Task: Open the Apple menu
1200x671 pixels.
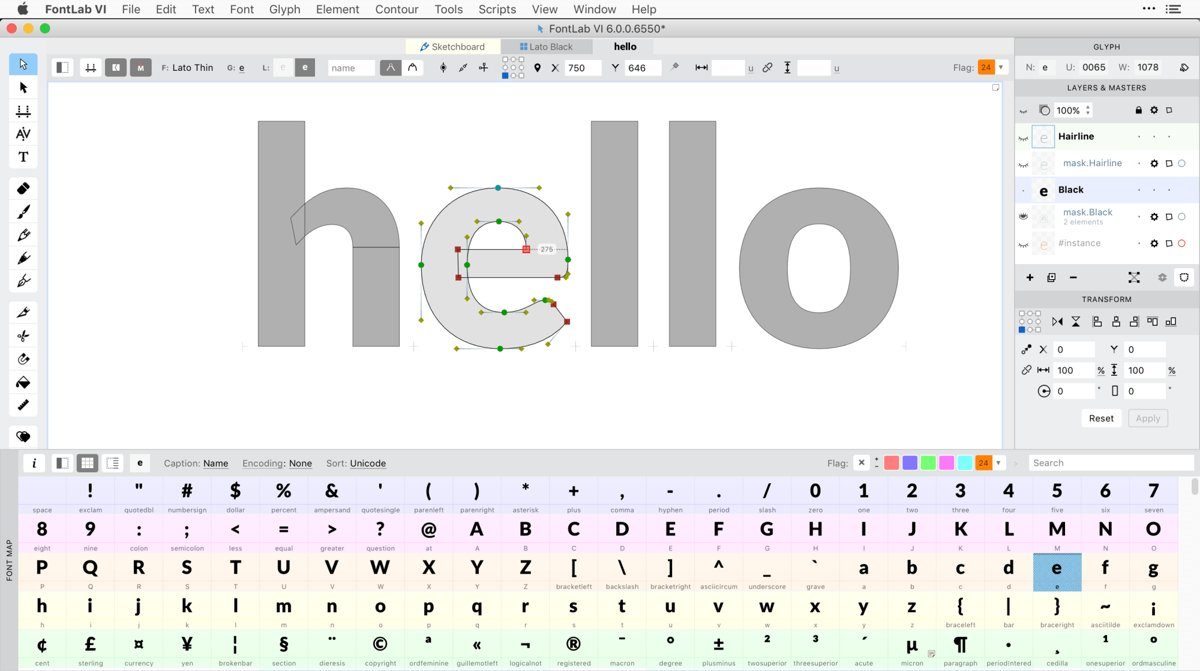Action: (22, 9)
